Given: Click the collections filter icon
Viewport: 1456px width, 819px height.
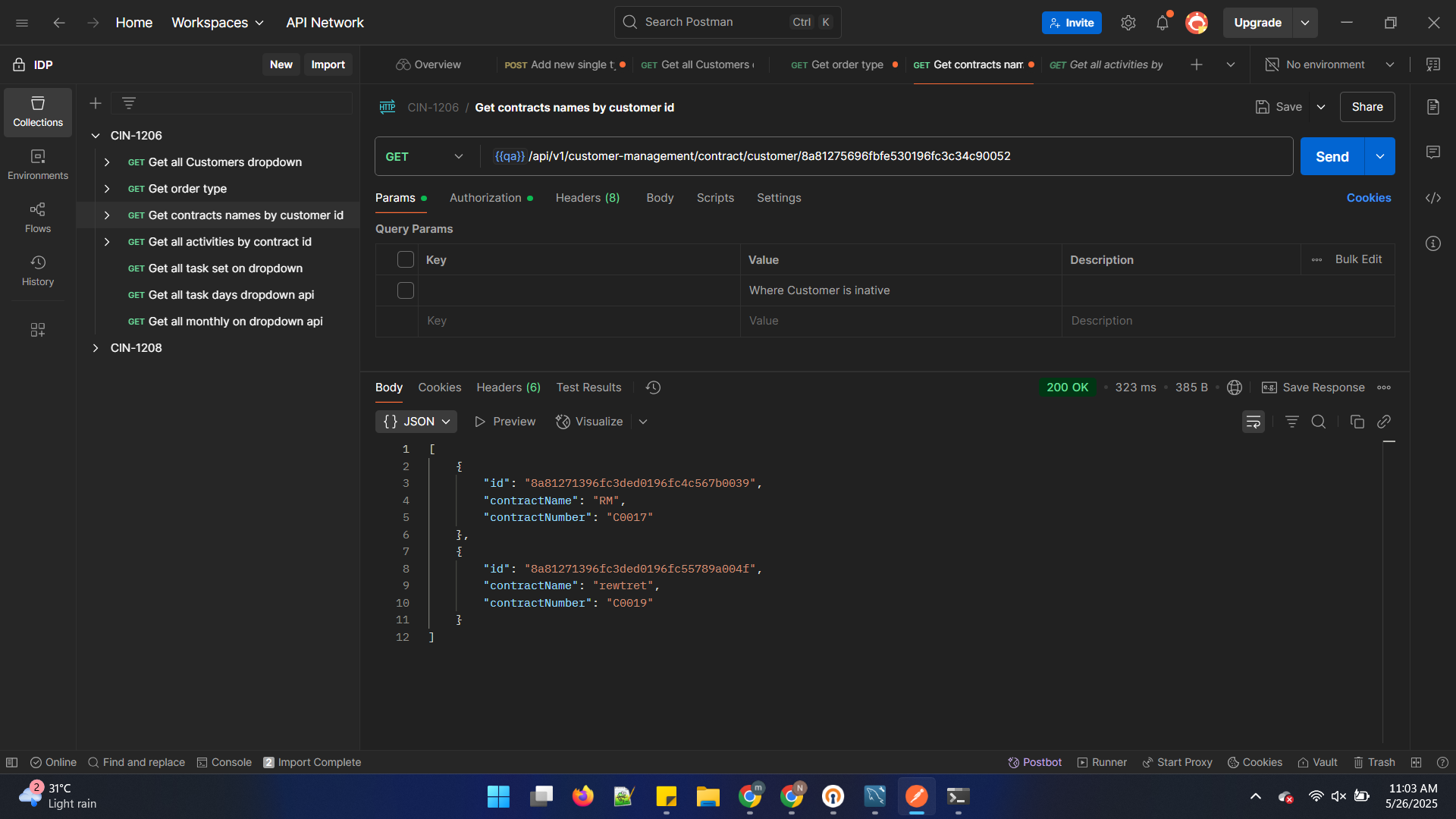Looking at the screenshot, I should 129,103.
